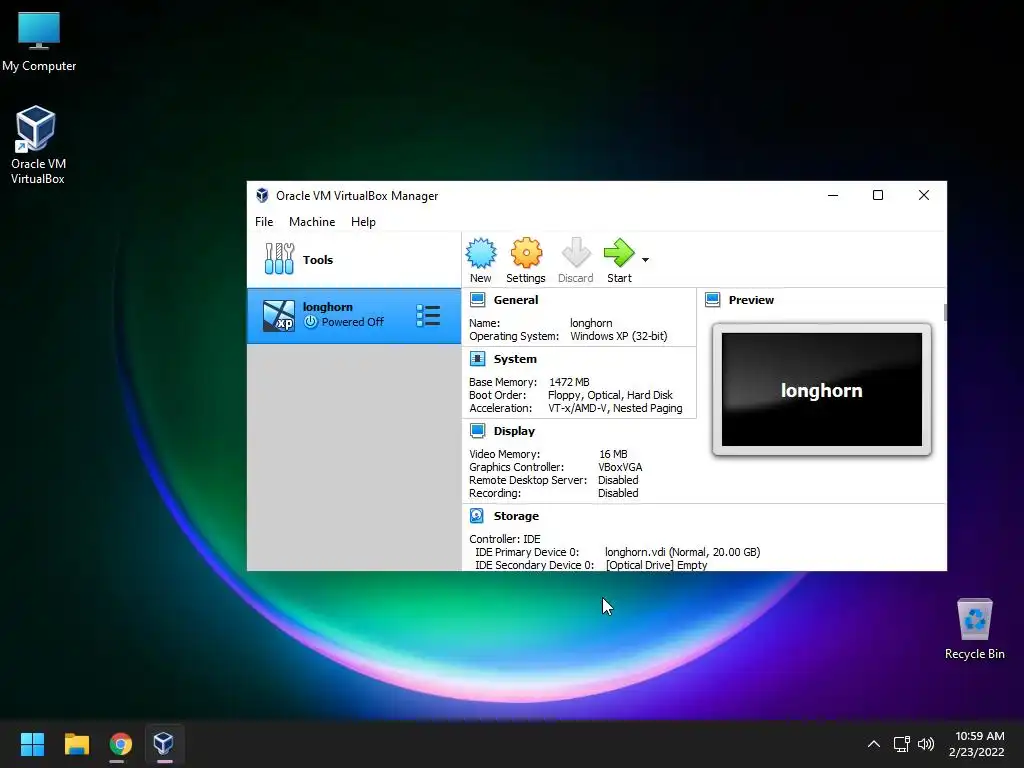This screenshot has width=1024, height=768.
Task: Open the File menu
Action: pos(264,222)
